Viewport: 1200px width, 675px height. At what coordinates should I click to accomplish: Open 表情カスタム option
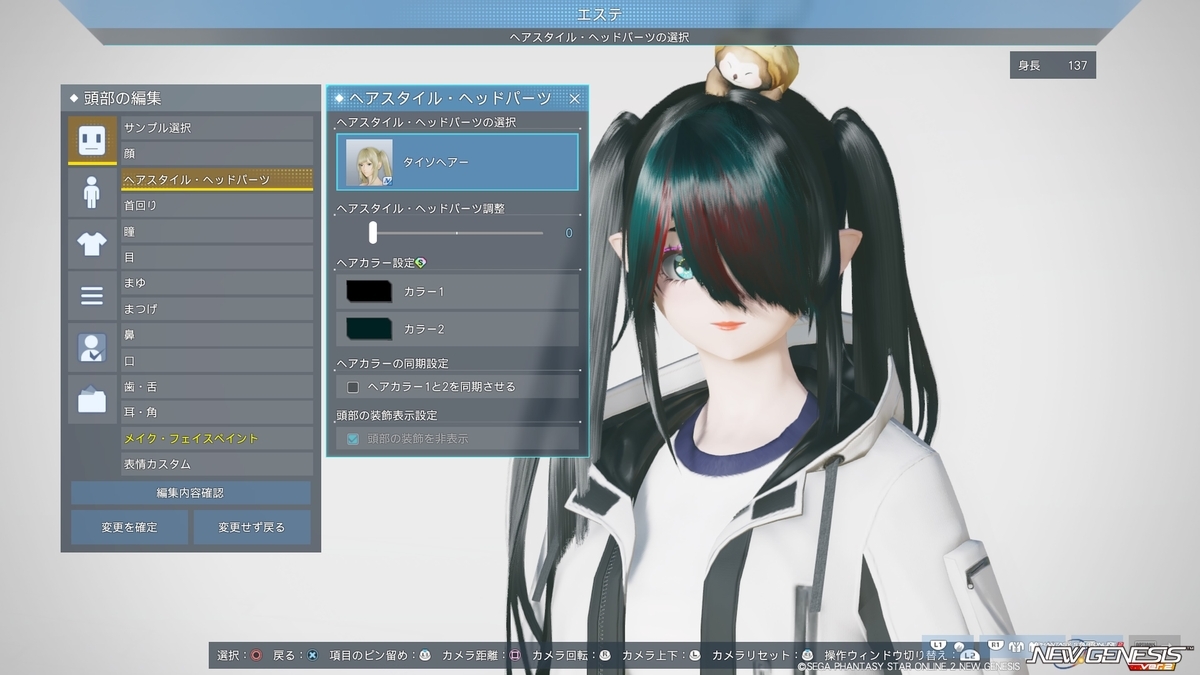point(217,464)
